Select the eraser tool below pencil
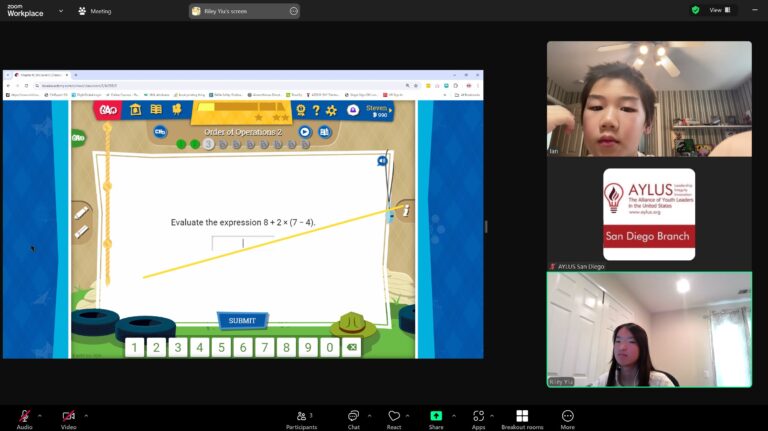The width and height of the screenshot is (768, 431). (81, 231)
